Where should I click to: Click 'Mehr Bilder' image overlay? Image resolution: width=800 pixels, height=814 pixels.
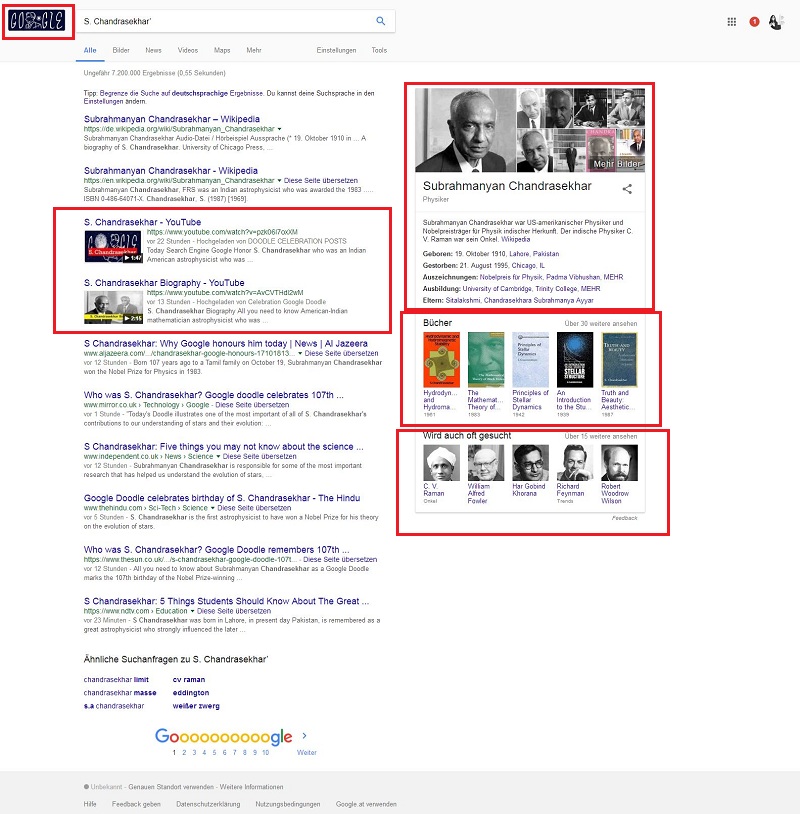pos(616,163)
